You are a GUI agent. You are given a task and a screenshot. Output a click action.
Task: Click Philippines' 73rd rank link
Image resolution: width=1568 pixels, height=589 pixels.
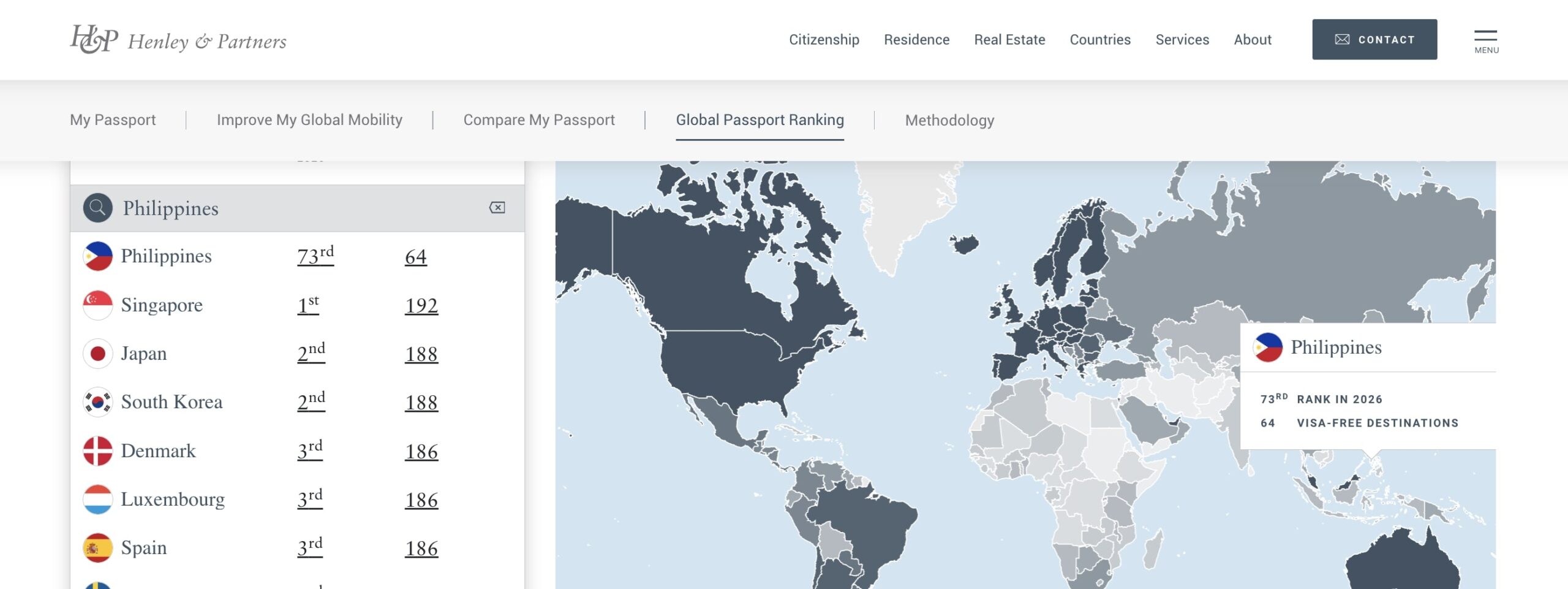point(315,256)
